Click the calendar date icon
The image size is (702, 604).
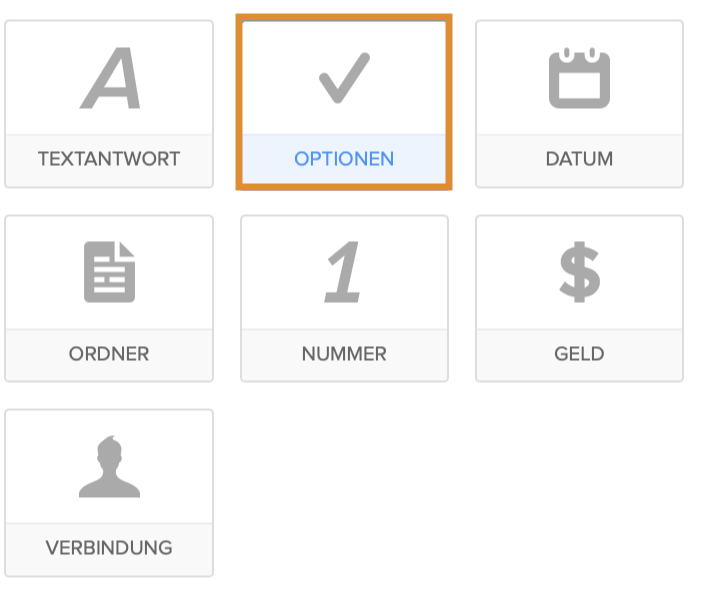(x=579, y=78)
